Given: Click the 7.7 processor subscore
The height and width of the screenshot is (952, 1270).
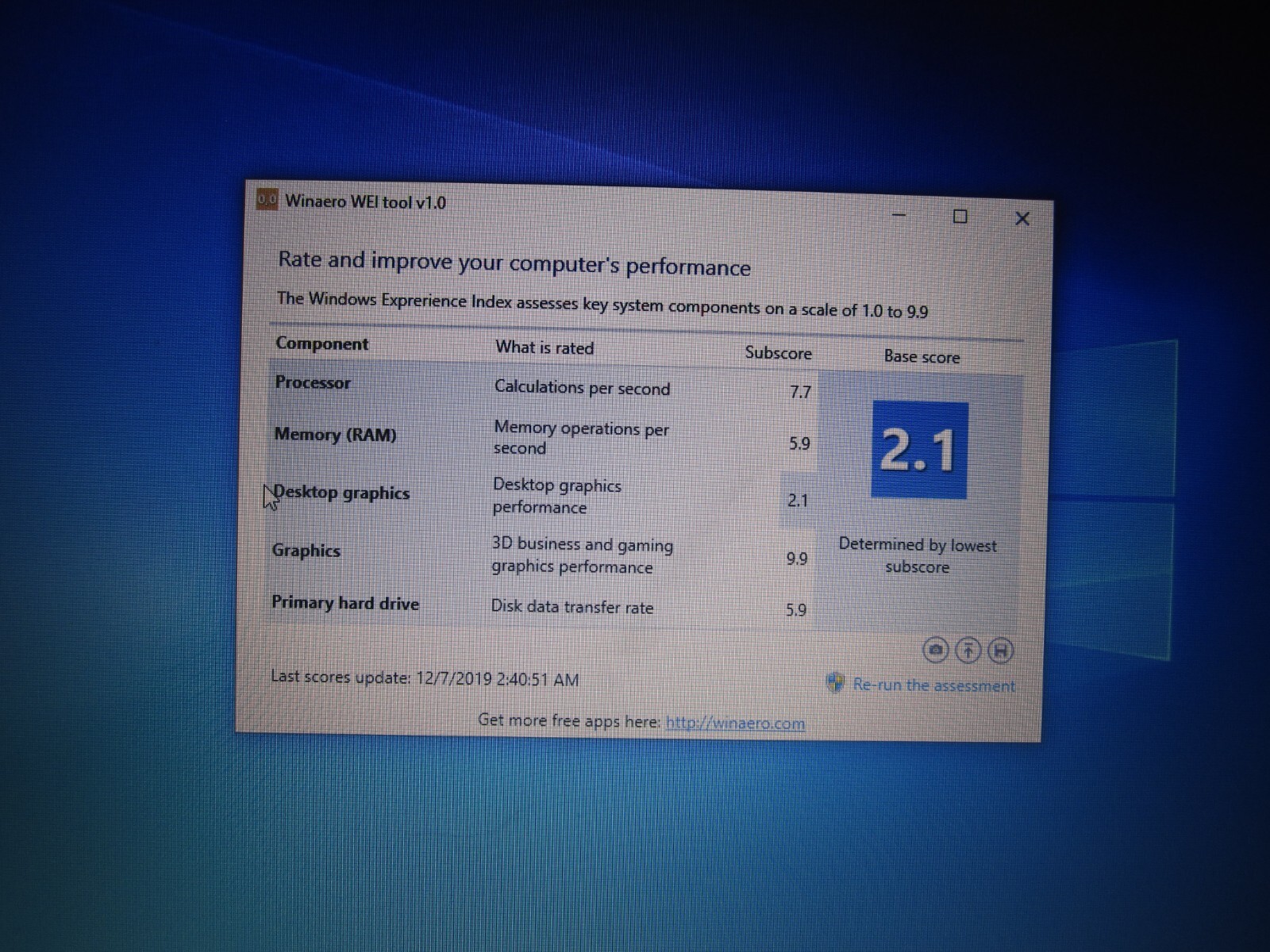Looking at the screenshot, I should point(800,392).
